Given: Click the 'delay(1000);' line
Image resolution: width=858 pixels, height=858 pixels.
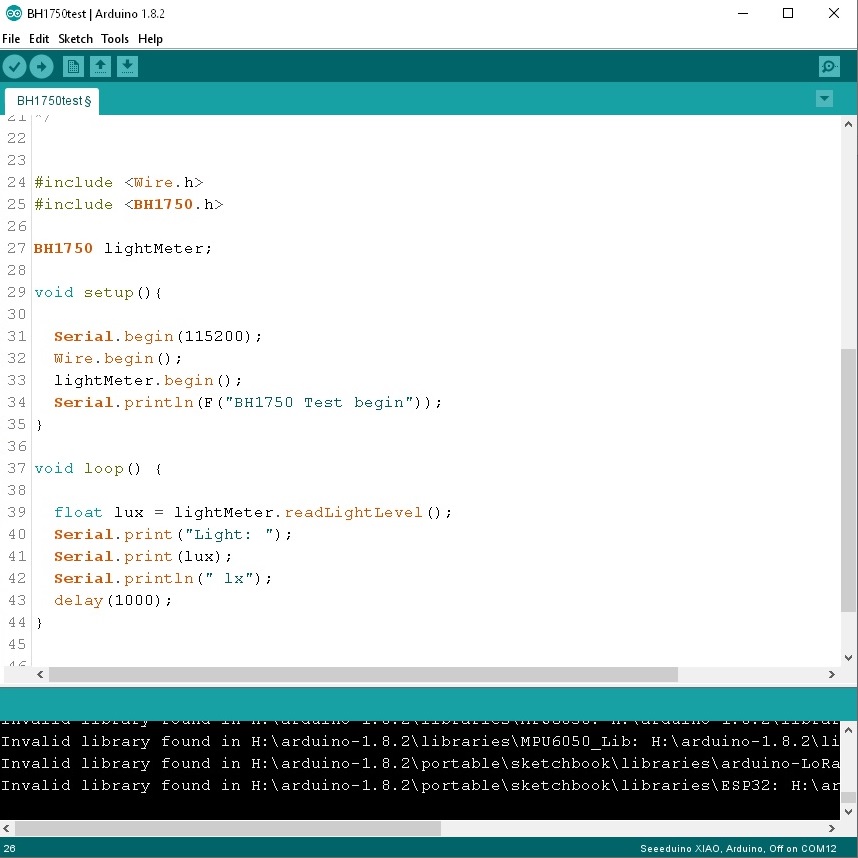Looking at the screenshot, I should pos(113,600).
